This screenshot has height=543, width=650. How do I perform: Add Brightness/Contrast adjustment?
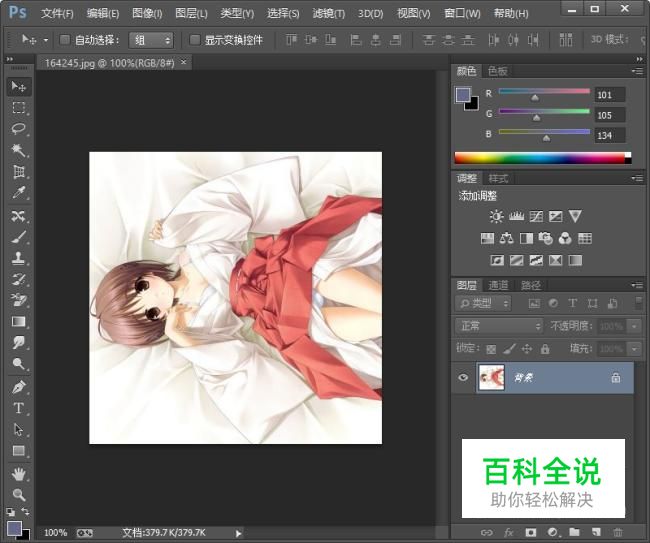click(496, 216)
